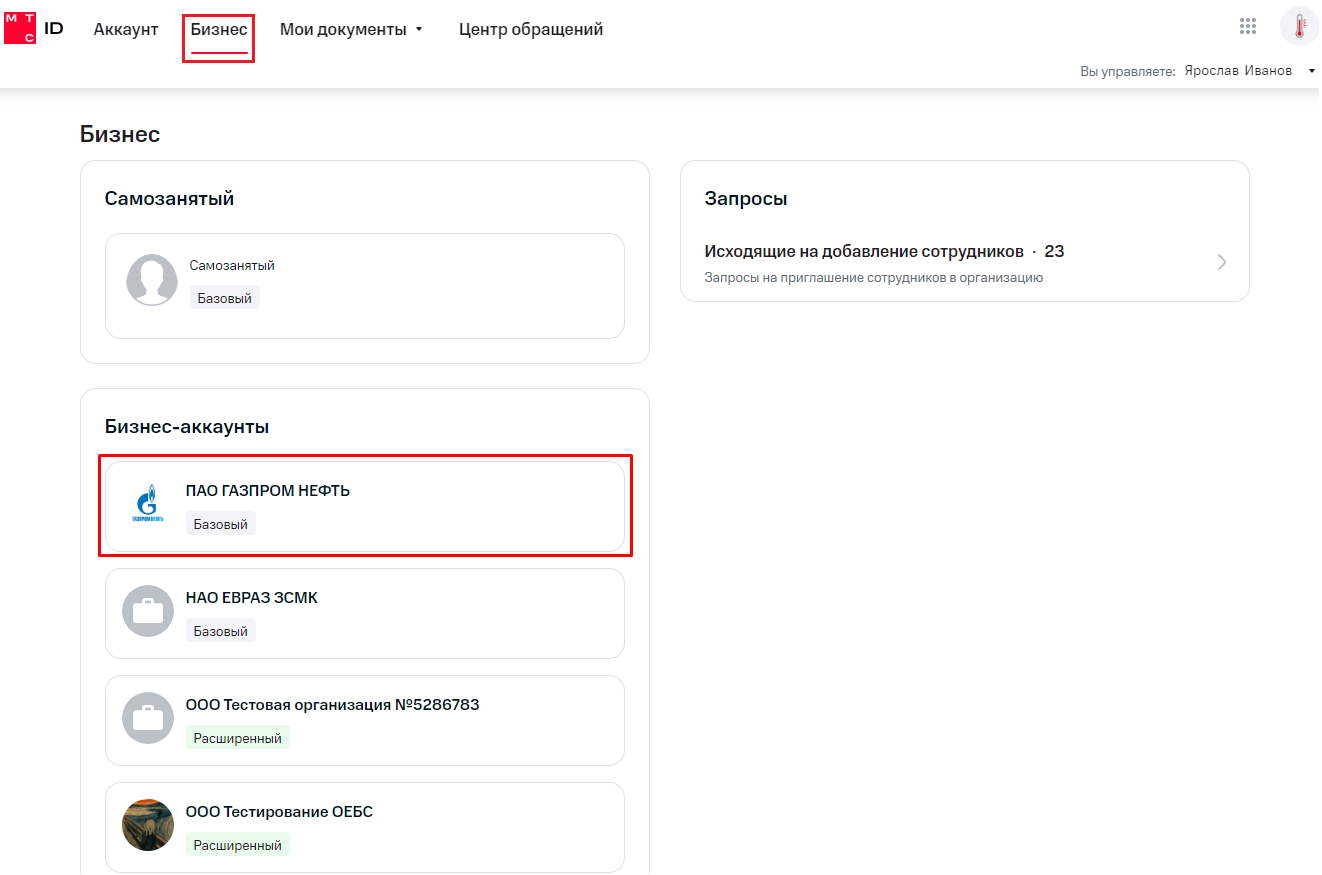Click the НАО ЕВРАЗ ЗСМК briefcase icon

coord(148,611)
